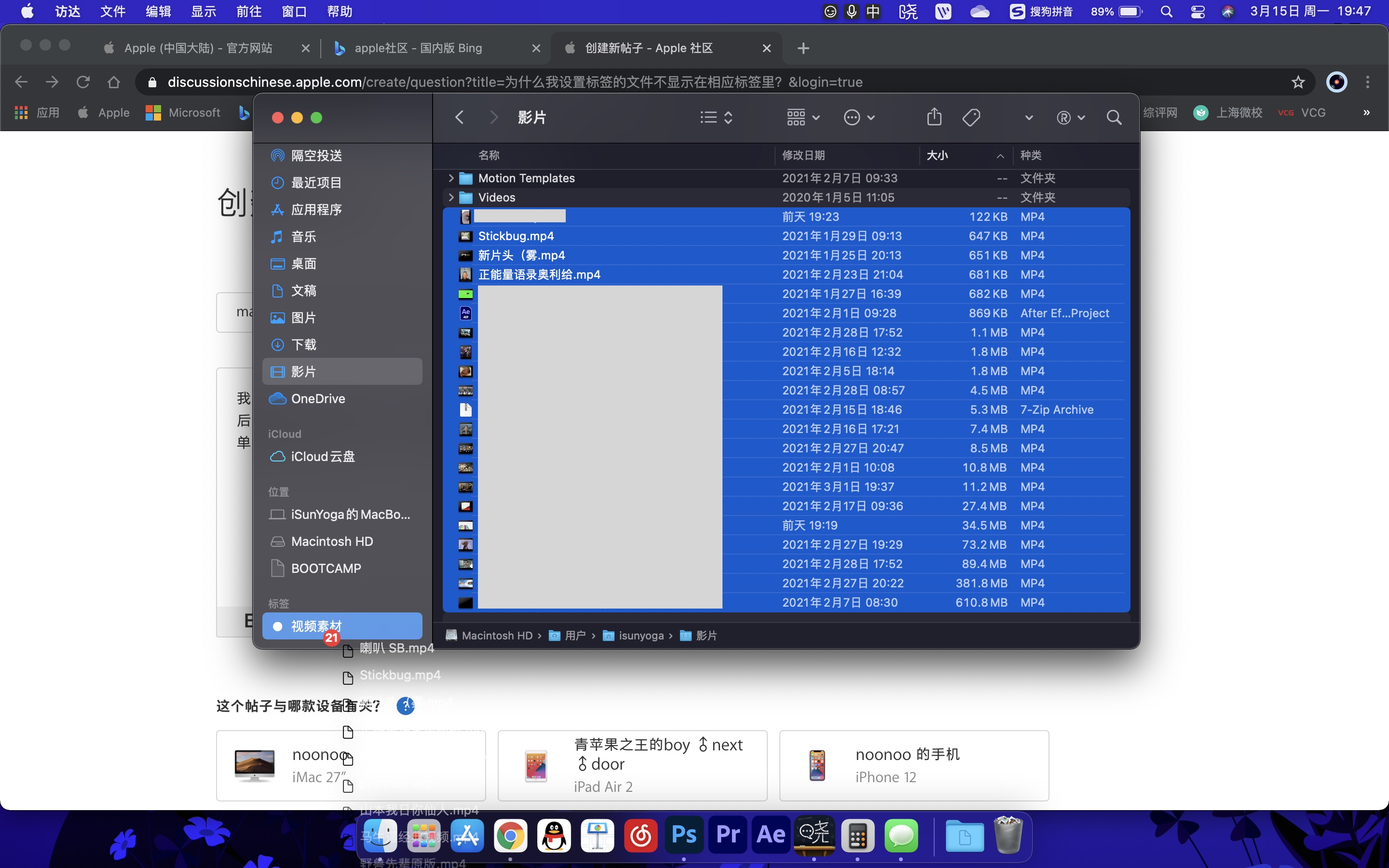The width and height of the screenshot is (1389, 868).
Task: Expand the Videos folder disclosure arrow
Action: [451, 198]
